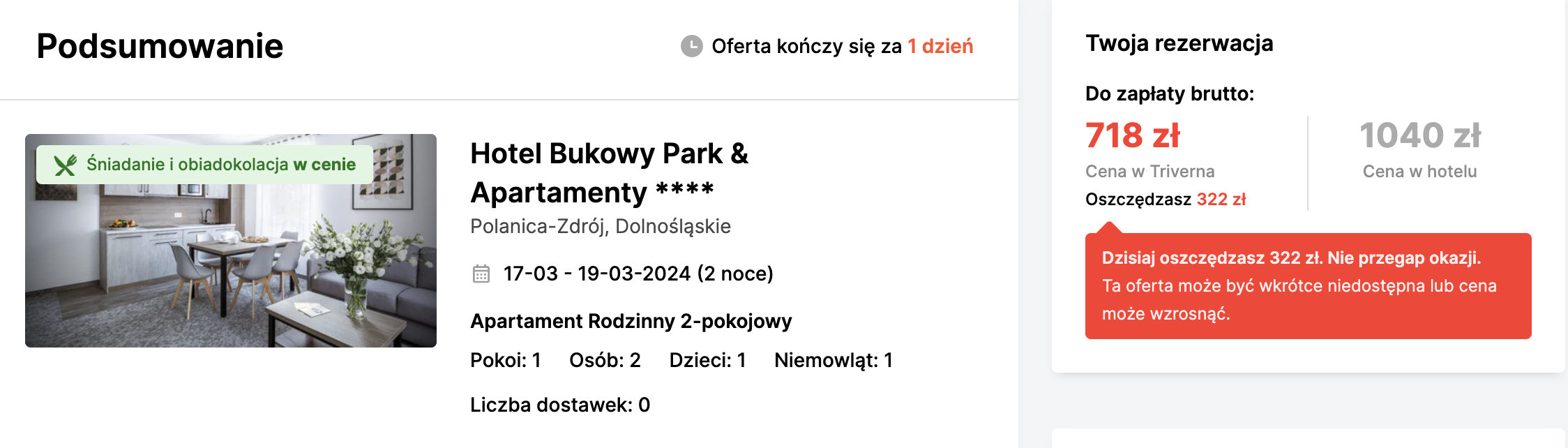Click the fork and knife meal icon
Image resolution: width=1568 pixels, height=448 pixels.
65,165
